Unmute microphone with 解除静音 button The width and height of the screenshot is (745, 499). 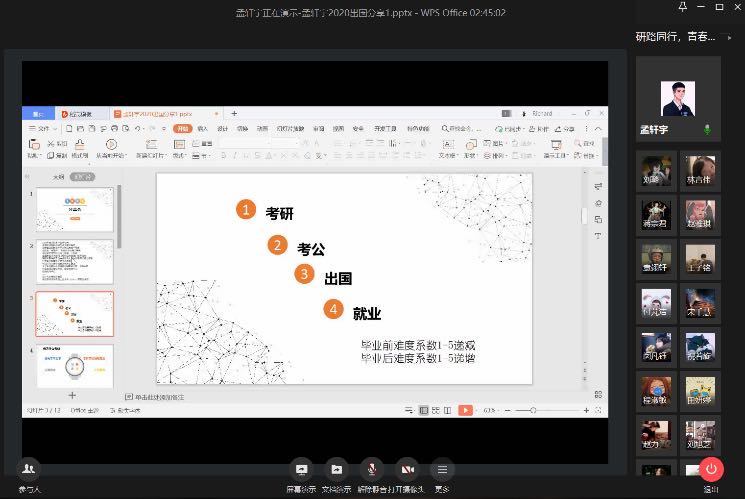point(372,470)
